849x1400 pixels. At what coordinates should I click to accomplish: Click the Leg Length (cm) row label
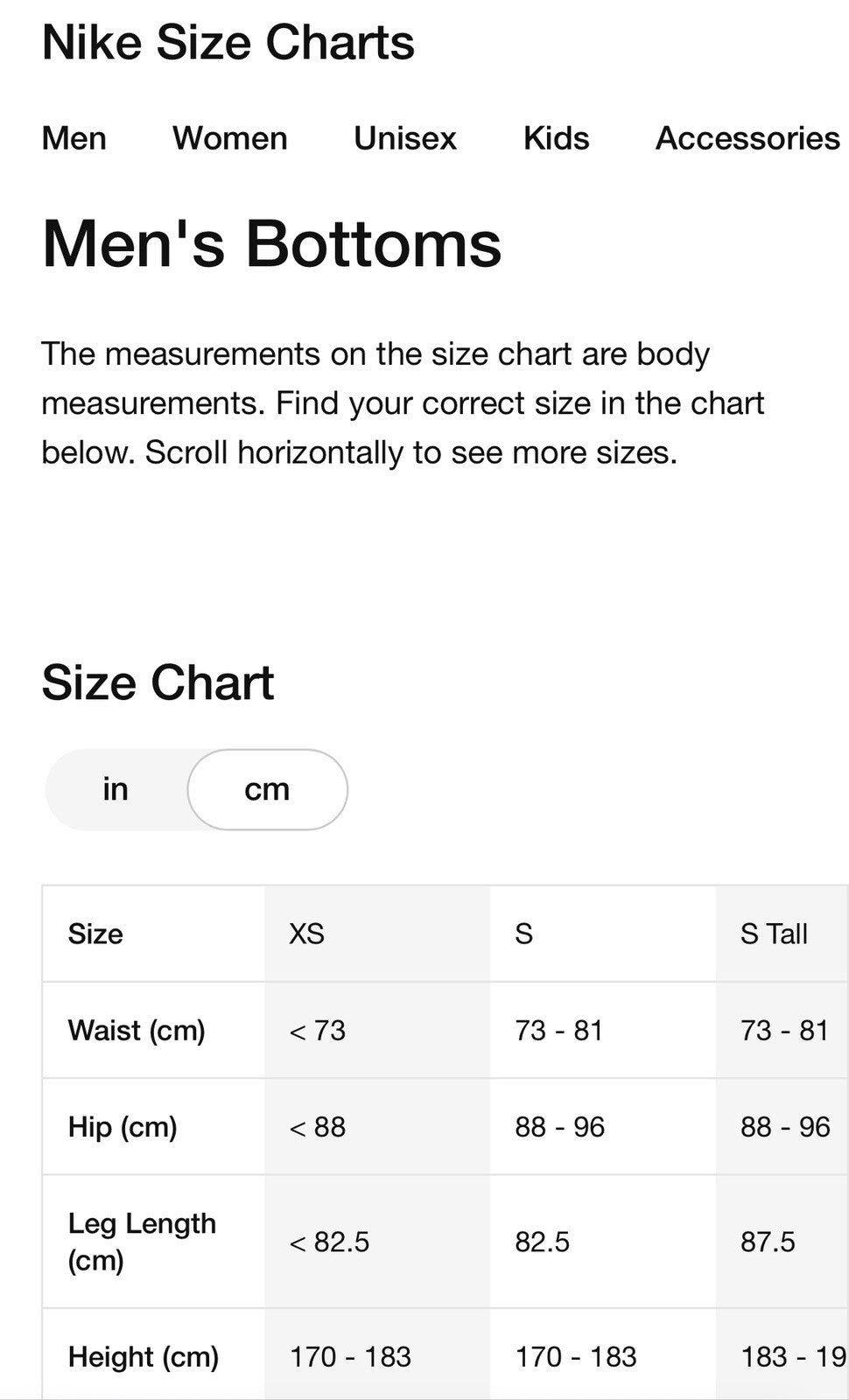pos(142,1242)
